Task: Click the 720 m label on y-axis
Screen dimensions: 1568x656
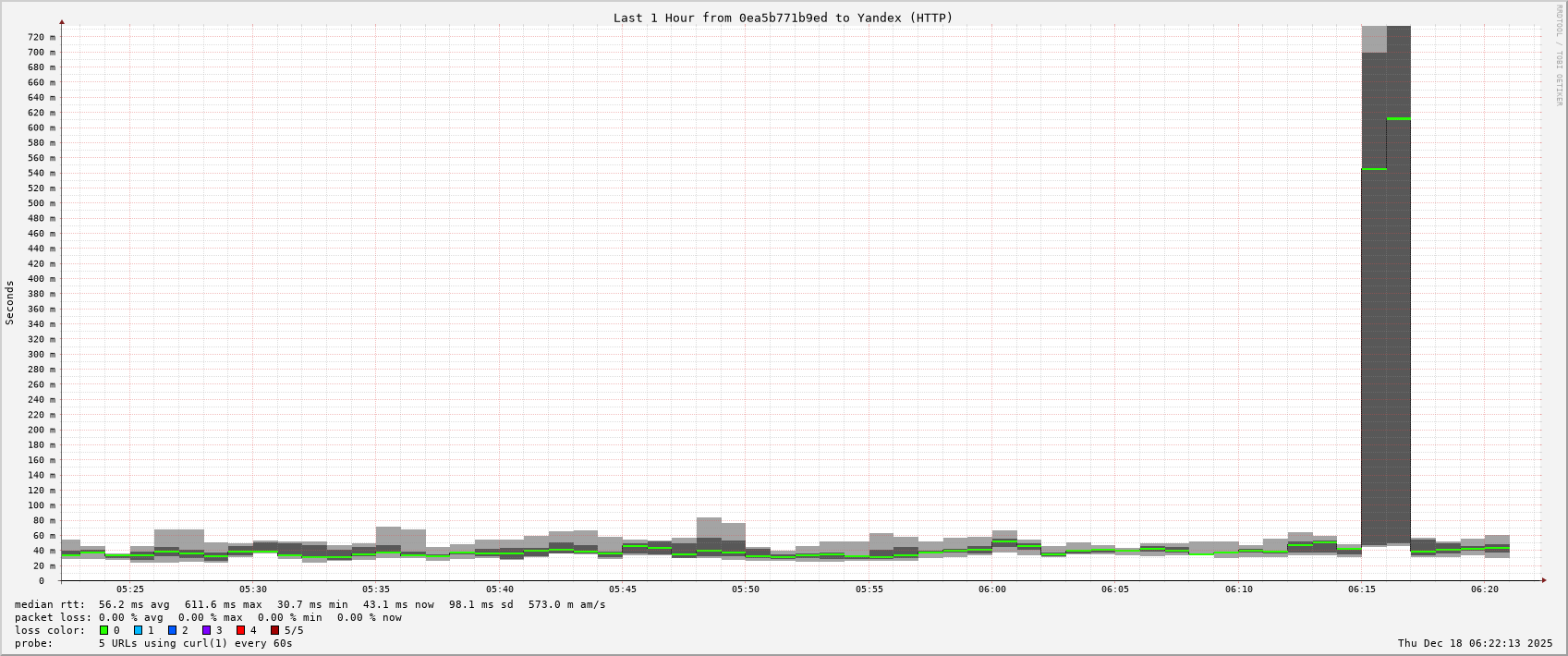Action: (x=41, y=37)
